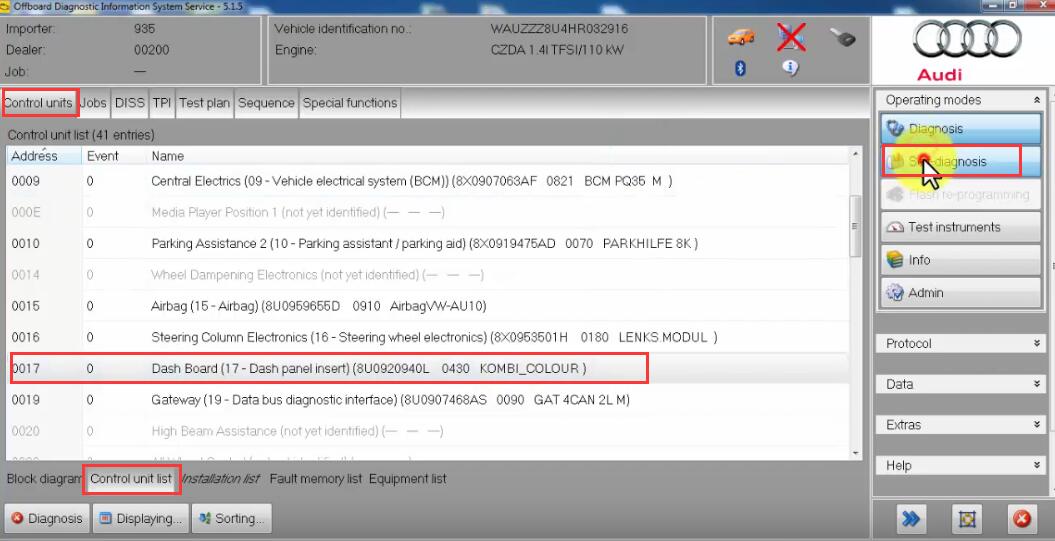Viewport: 1055px width, 541px height.
Task: Select the 0020 High Beam Assistance row
Action: click(428, 431)
